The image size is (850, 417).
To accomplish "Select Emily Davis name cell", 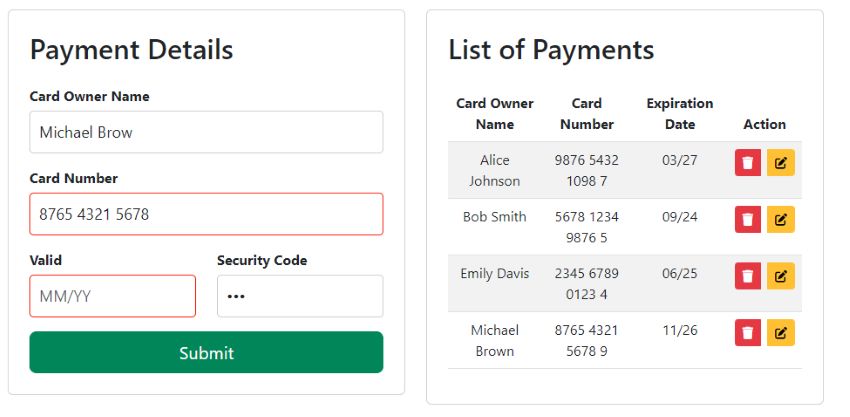I will point(494,273).
